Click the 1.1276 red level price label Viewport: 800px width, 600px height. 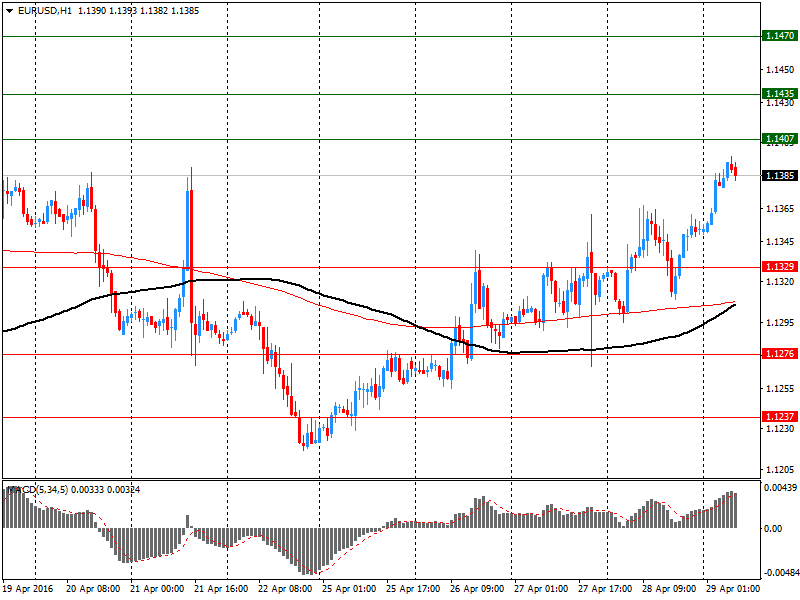(x=780, y=354)
